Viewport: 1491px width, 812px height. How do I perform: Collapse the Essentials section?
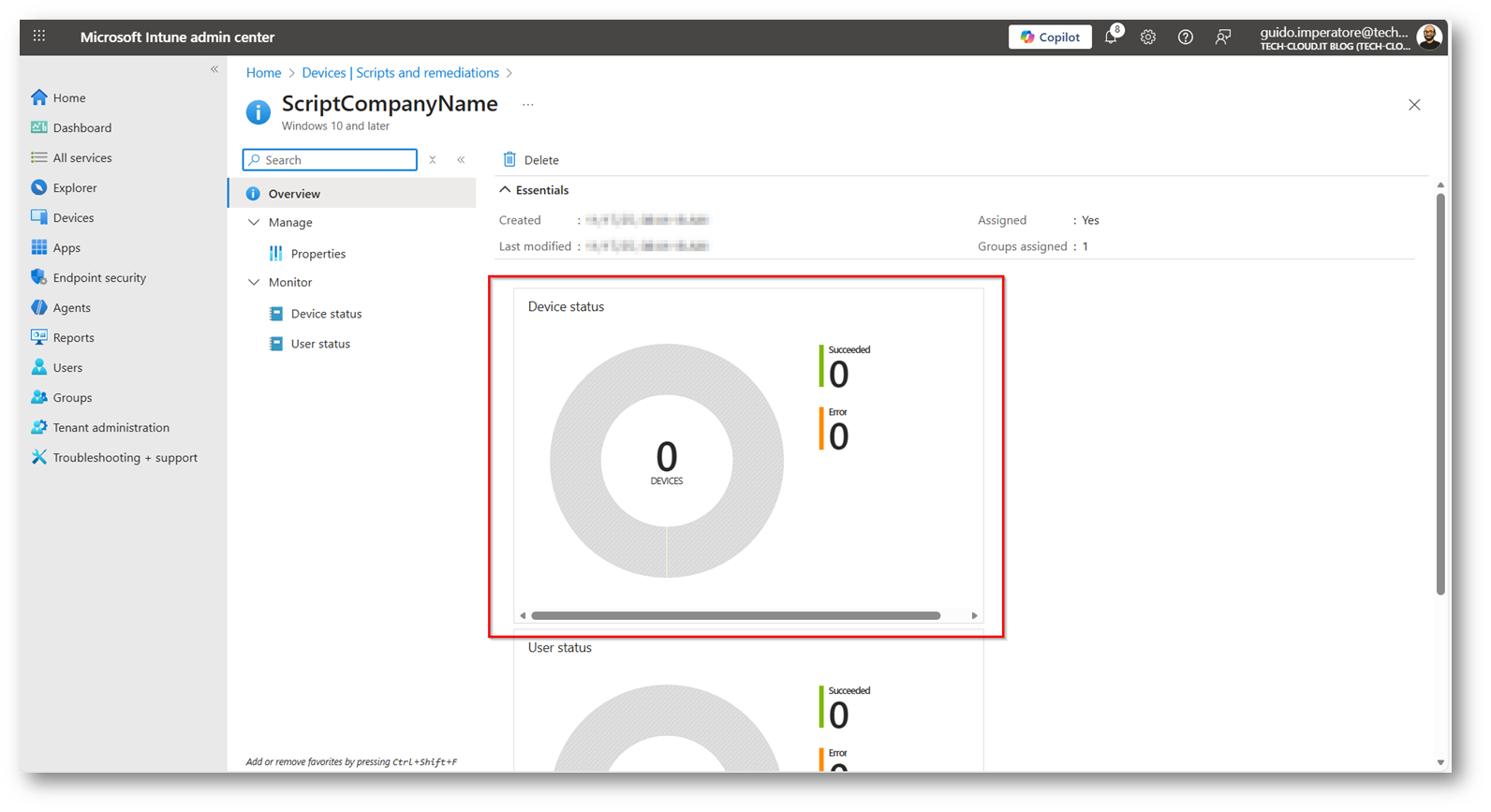tap(506, 190)
